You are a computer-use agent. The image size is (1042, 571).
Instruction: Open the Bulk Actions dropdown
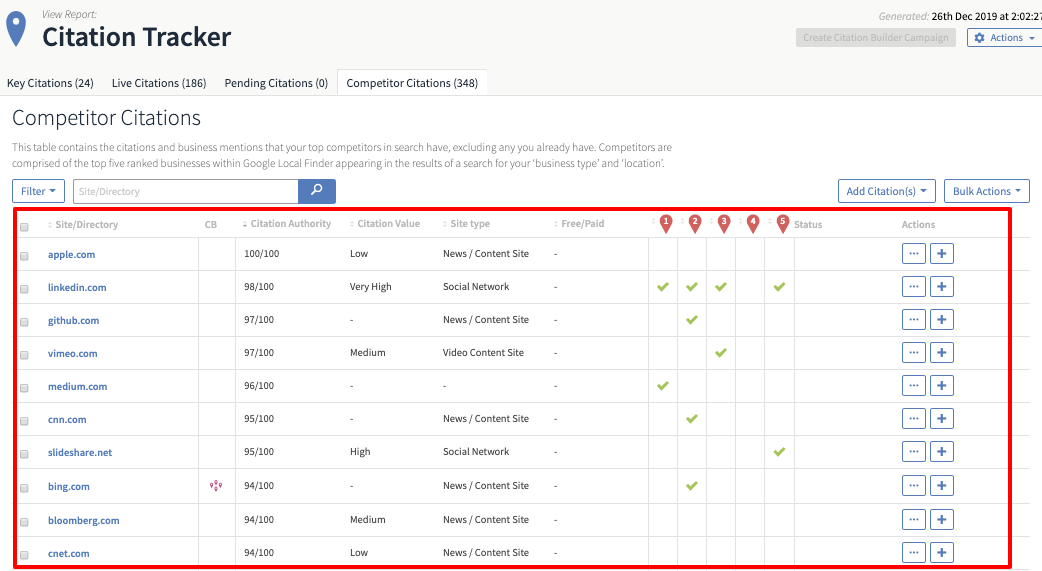tap(987, 191)
